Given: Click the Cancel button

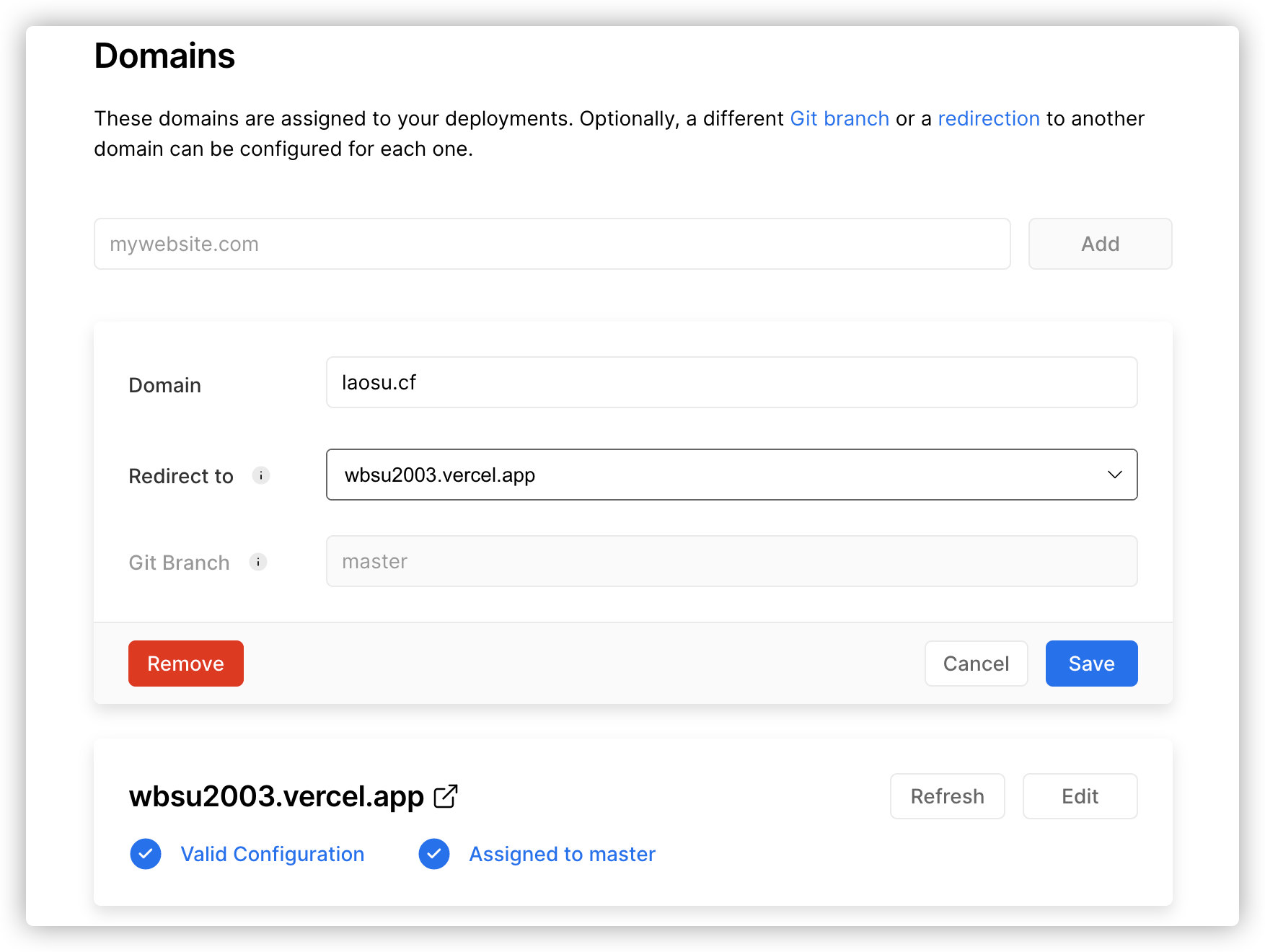Looking at the screenshot, I should pyautogui.click(x=977, y=664).
